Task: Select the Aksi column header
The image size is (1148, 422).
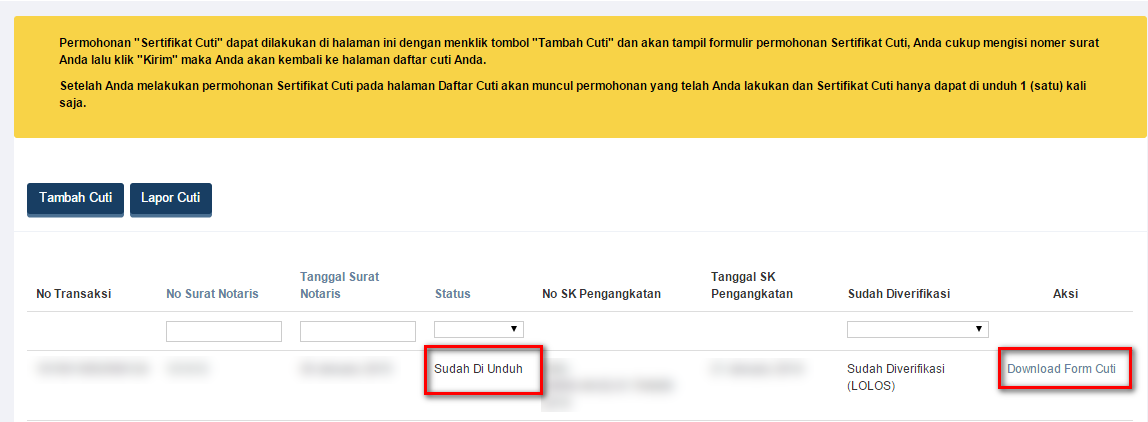Action: 1065,294
